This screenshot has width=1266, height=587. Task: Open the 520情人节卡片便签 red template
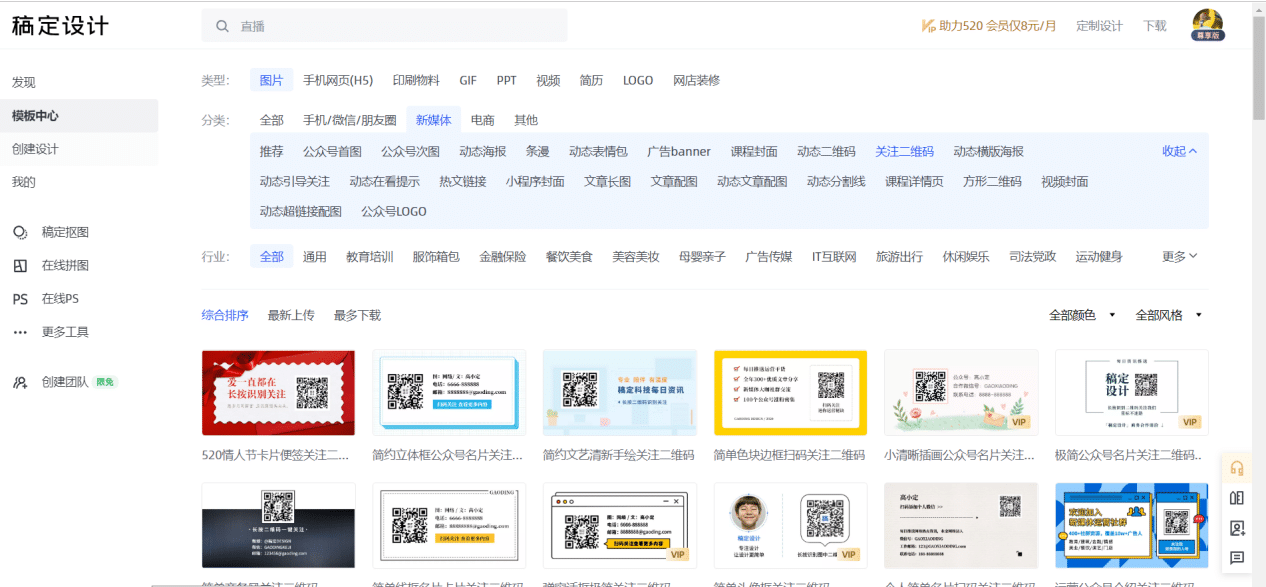[278, 392]
